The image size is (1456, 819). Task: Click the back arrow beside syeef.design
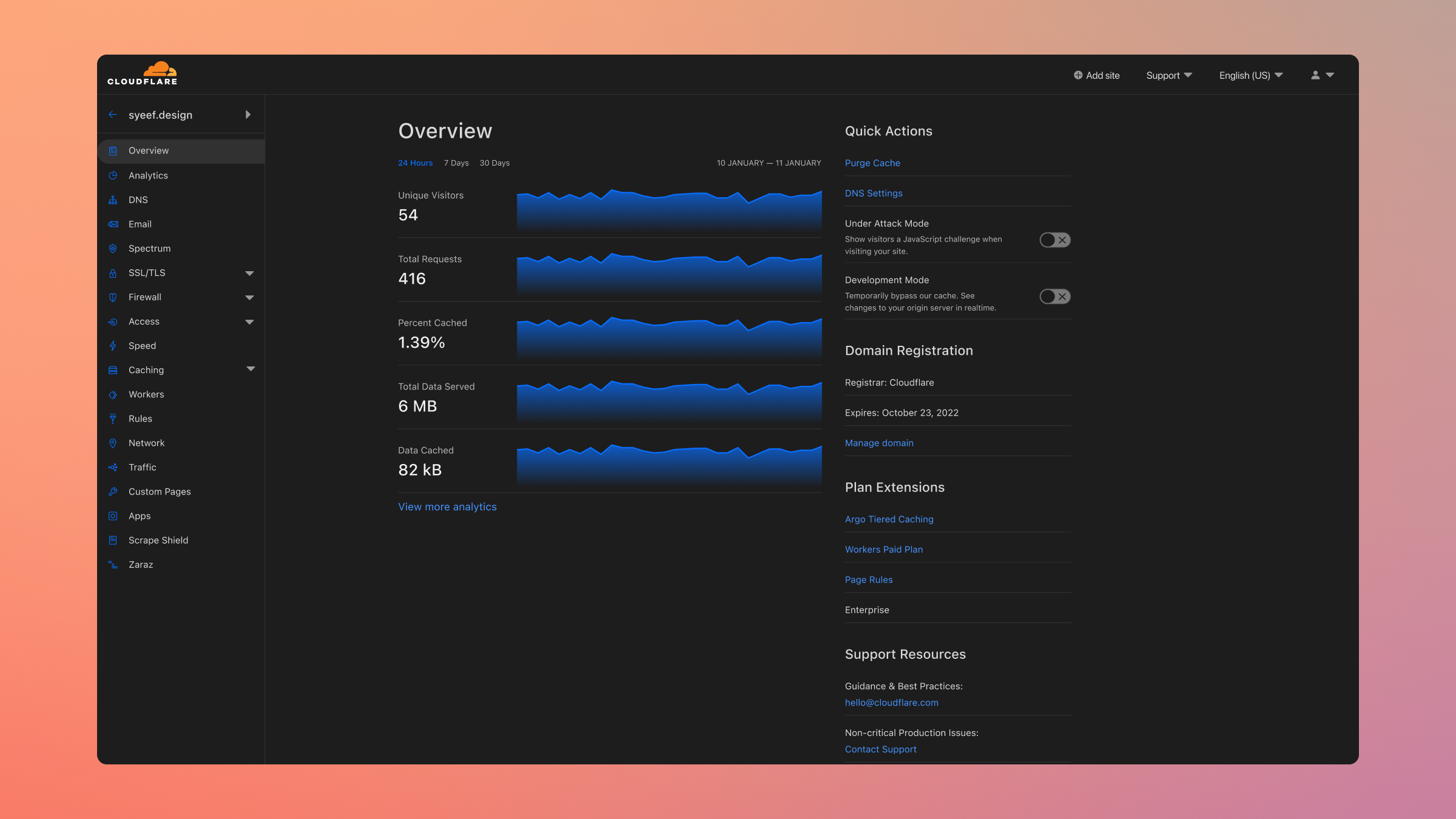coord(113,115)
